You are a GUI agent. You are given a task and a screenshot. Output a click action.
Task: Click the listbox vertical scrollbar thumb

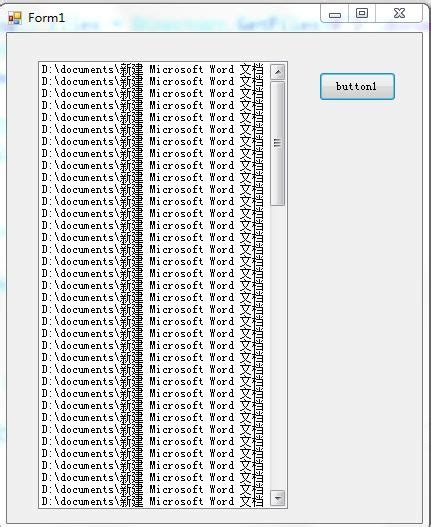coord(278,144)
